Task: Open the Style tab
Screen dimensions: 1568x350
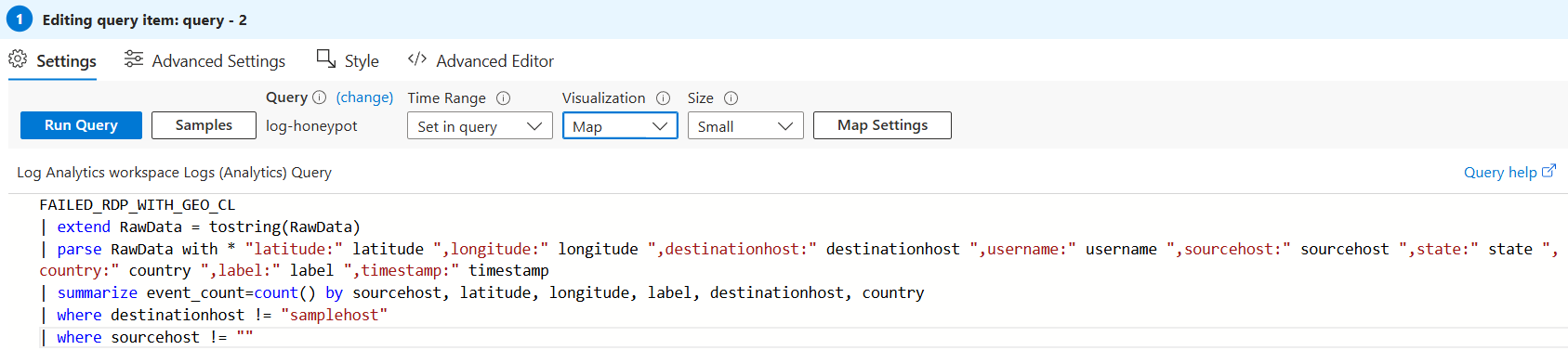Action: pos(348,61)
